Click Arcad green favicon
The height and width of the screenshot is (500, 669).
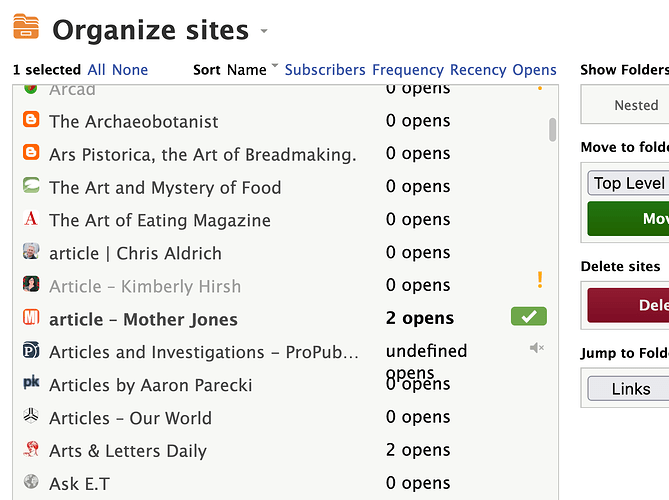pos(30,89)
